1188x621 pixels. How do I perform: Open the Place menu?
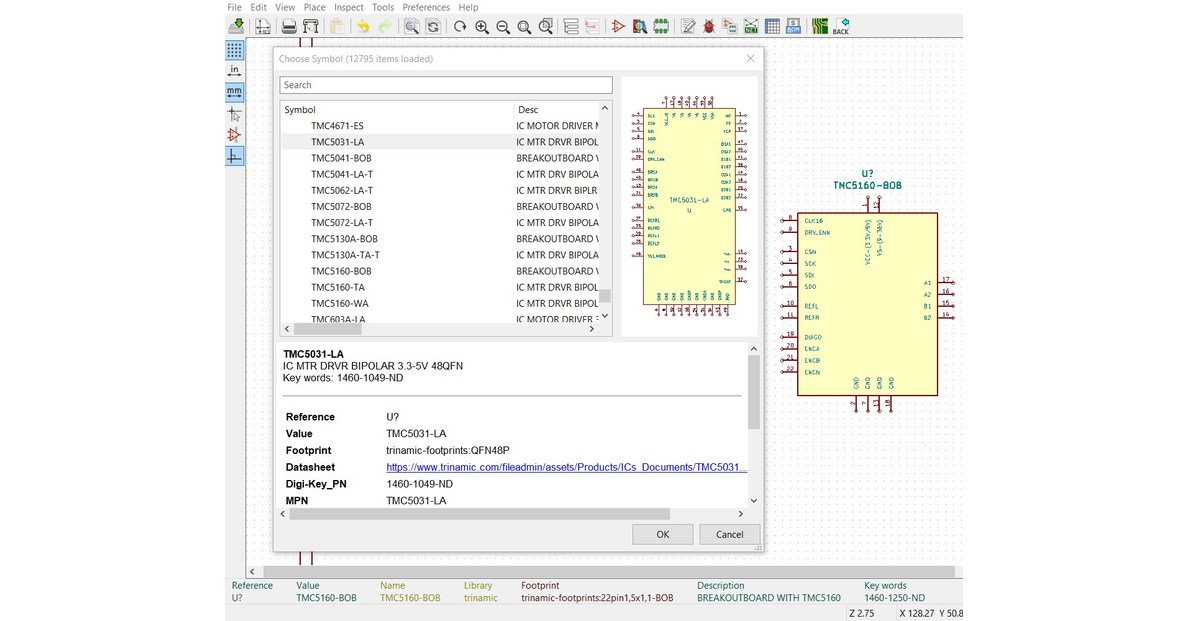[314, 7]
